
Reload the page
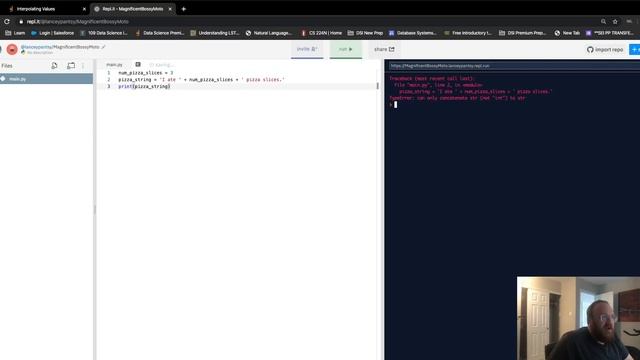pos(7,21)
